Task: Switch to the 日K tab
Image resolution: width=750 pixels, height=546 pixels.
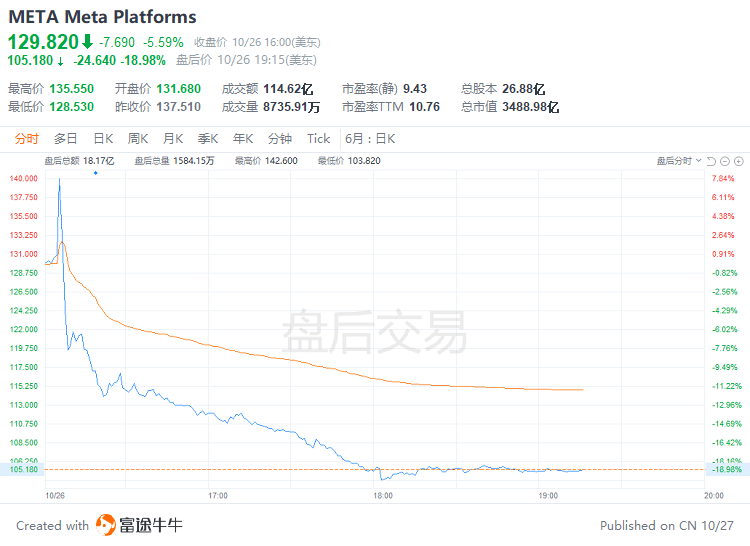Action: 103,139
